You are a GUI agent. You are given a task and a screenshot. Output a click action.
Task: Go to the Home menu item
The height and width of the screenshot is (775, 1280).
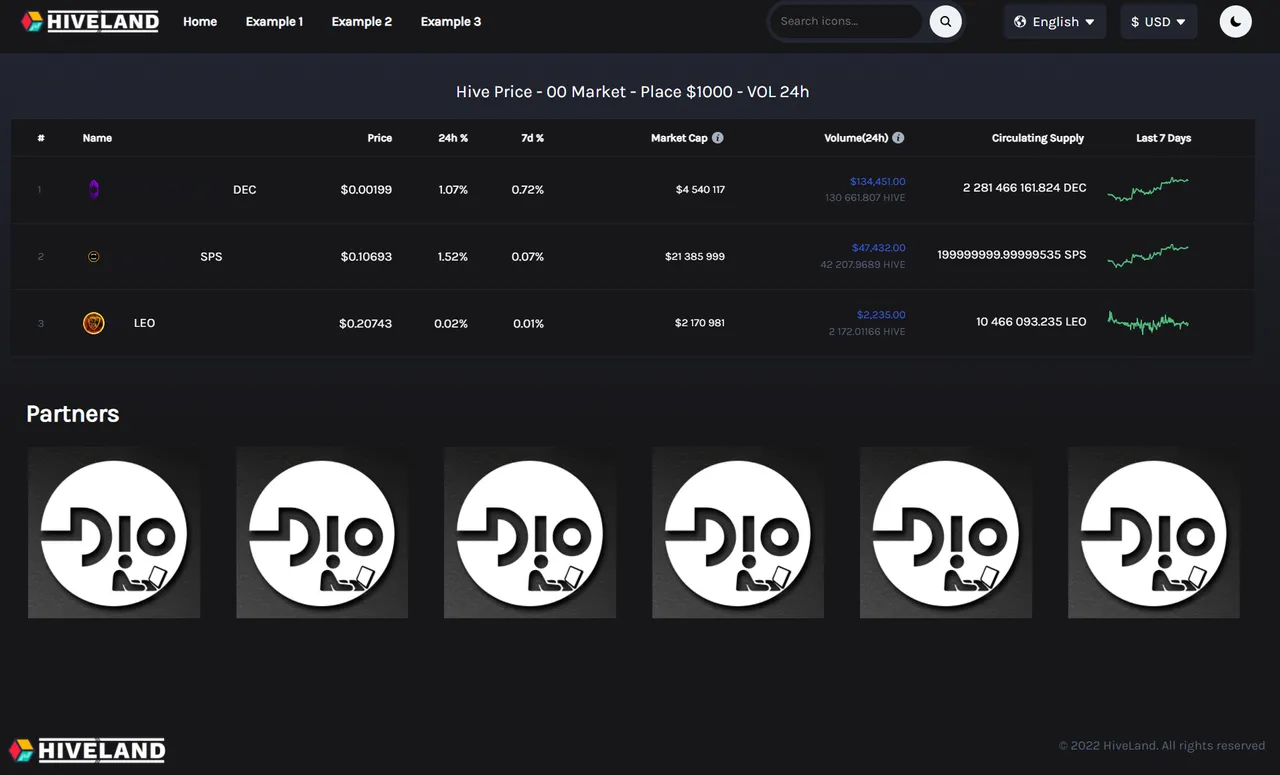tap(200, 21)
